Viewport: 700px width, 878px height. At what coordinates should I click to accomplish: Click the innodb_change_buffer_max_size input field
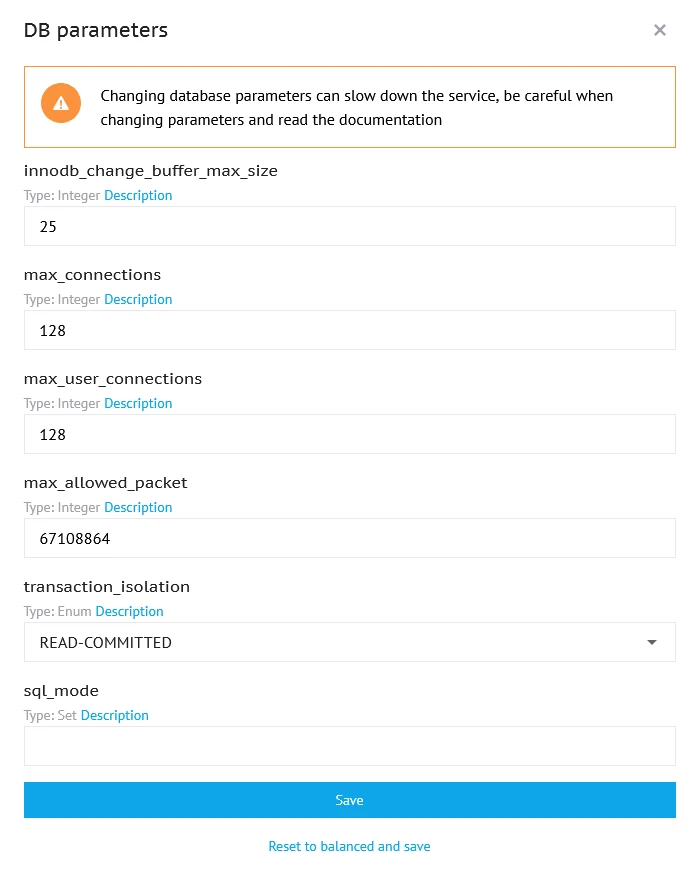(349, 226)
